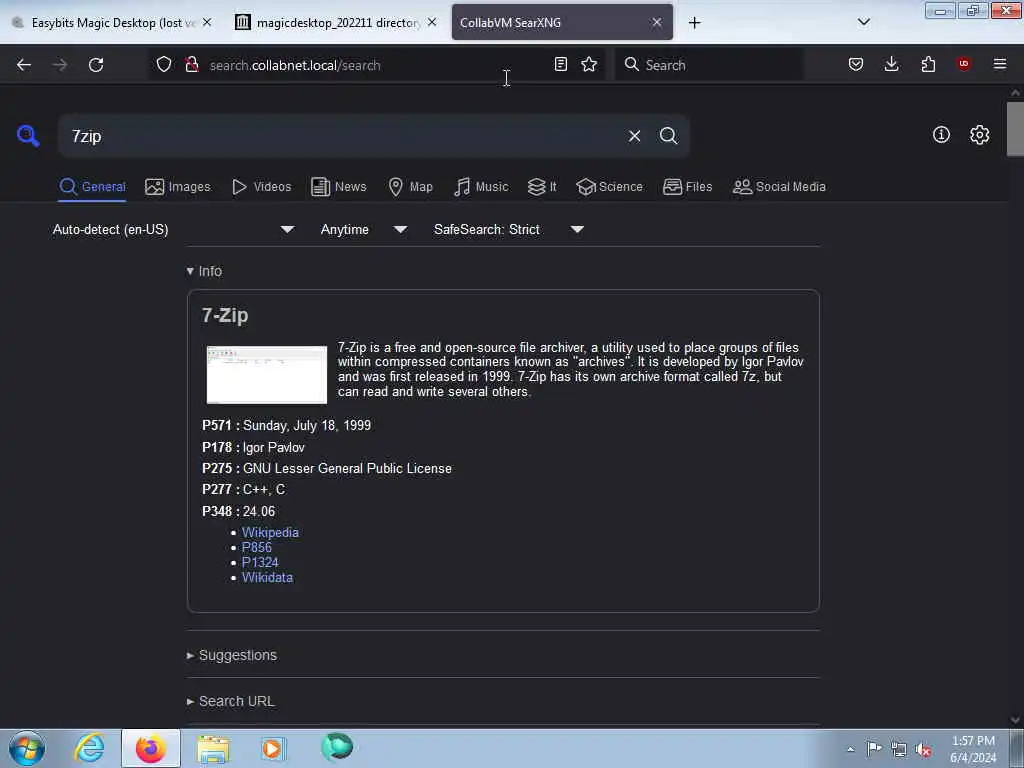Select the General category tab

pyautogui.click(x=92, y=187)
